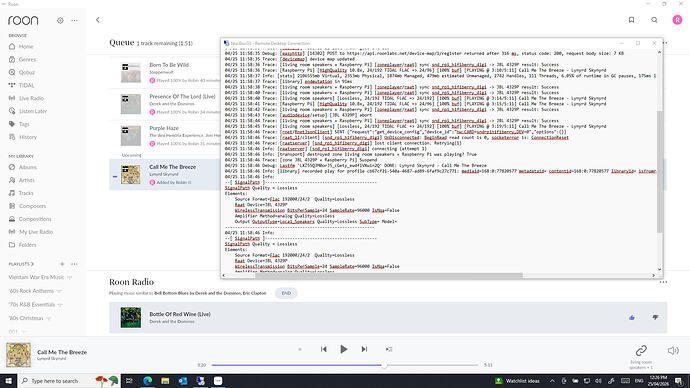690x388 pixels.
Task: Click Bottle Of Red Wine album thumbnail
Action: (131, 318)
